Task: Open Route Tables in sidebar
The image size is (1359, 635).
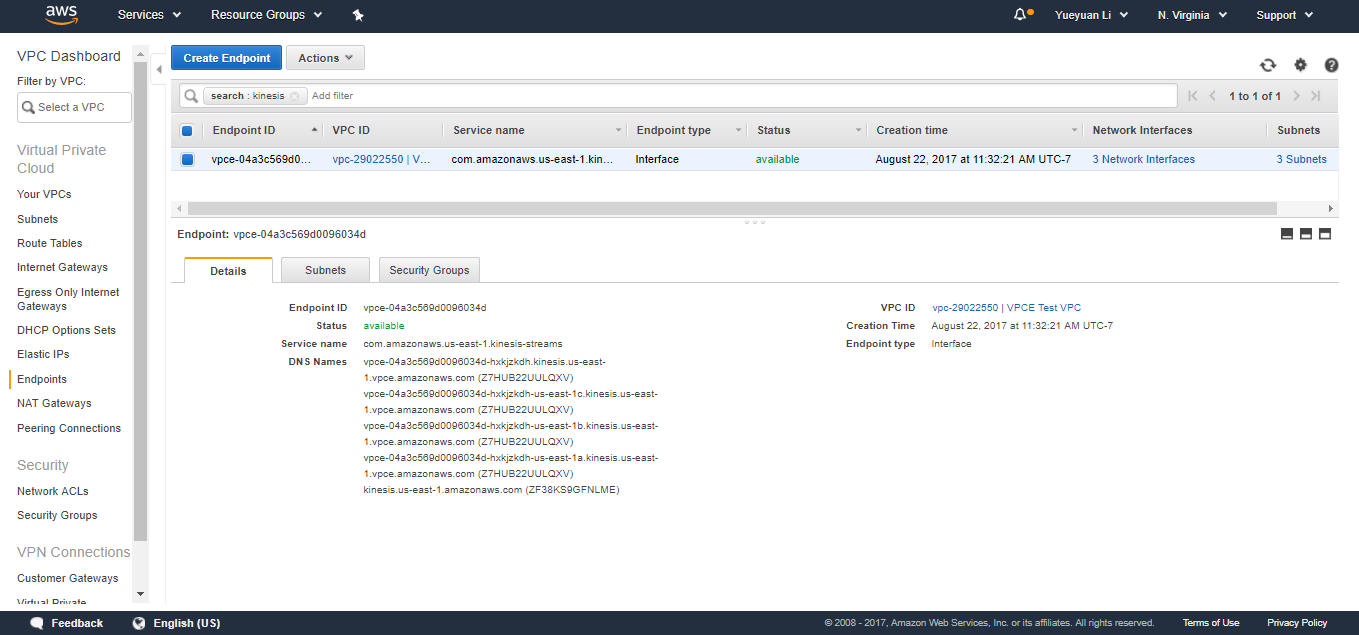Action: pos(49,243)
